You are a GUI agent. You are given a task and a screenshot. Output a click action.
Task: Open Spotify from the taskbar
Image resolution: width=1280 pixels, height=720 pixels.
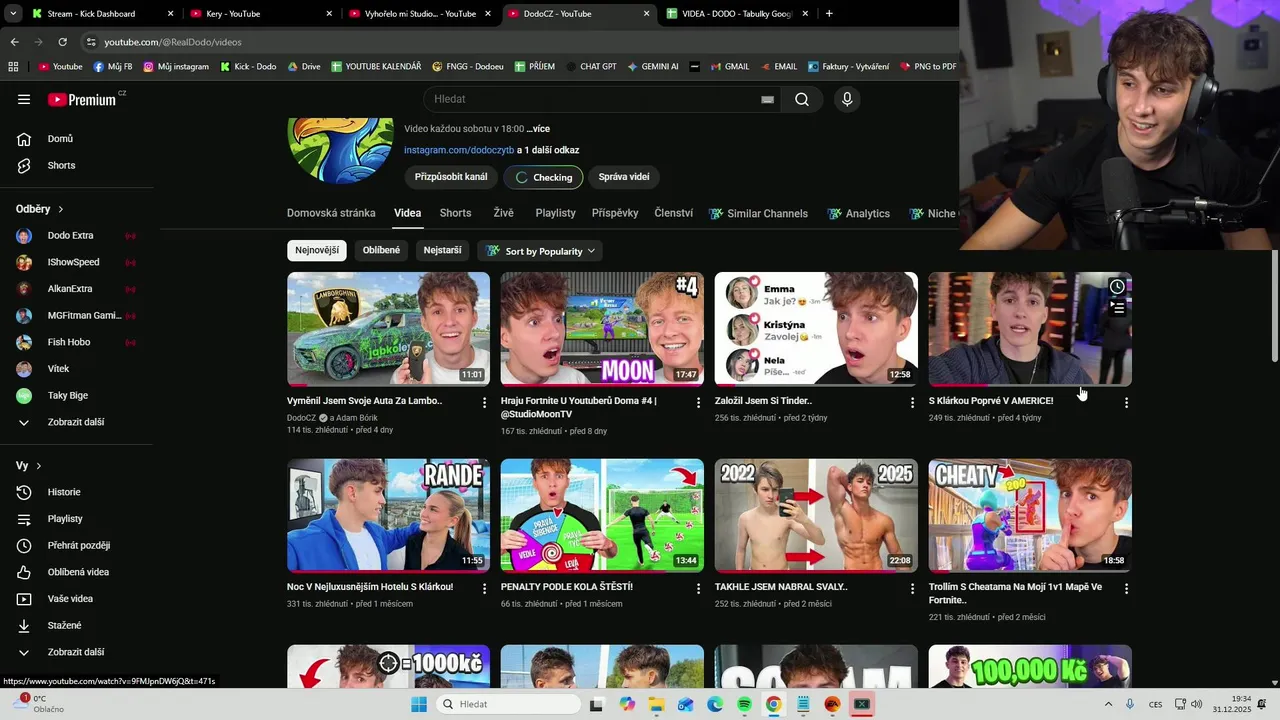744,704
